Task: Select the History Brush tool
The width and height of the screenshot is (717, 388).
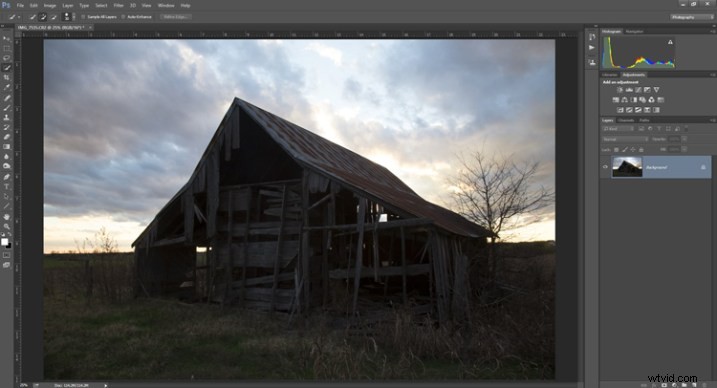Action: pos(6,128)
